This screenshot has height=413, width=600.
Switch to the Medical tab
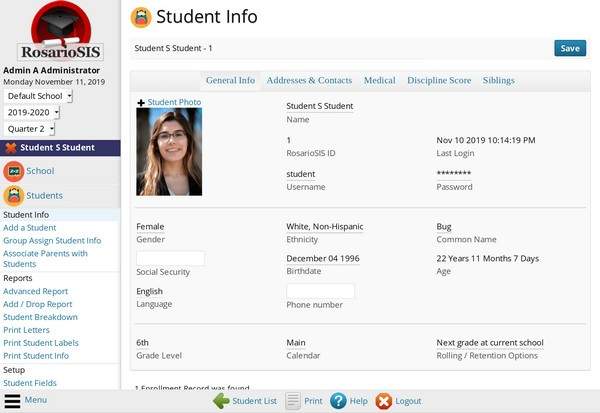pos(379,80)
